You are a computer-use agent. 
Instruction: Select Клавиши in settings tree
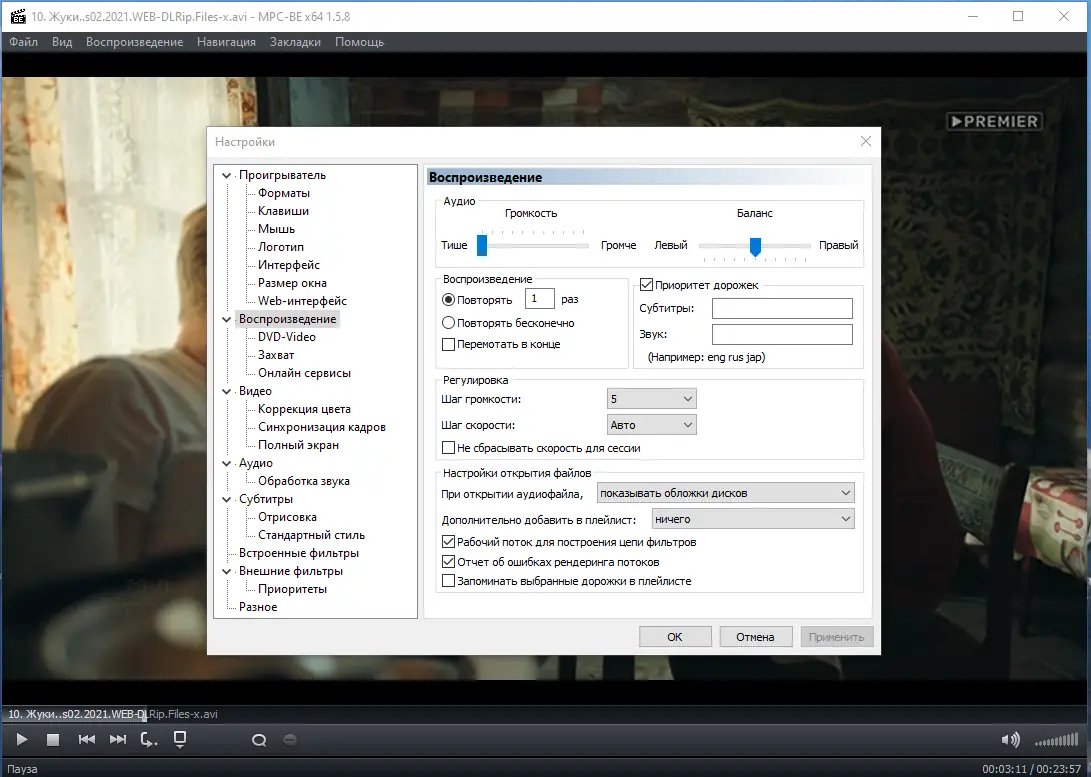point(283,211)
